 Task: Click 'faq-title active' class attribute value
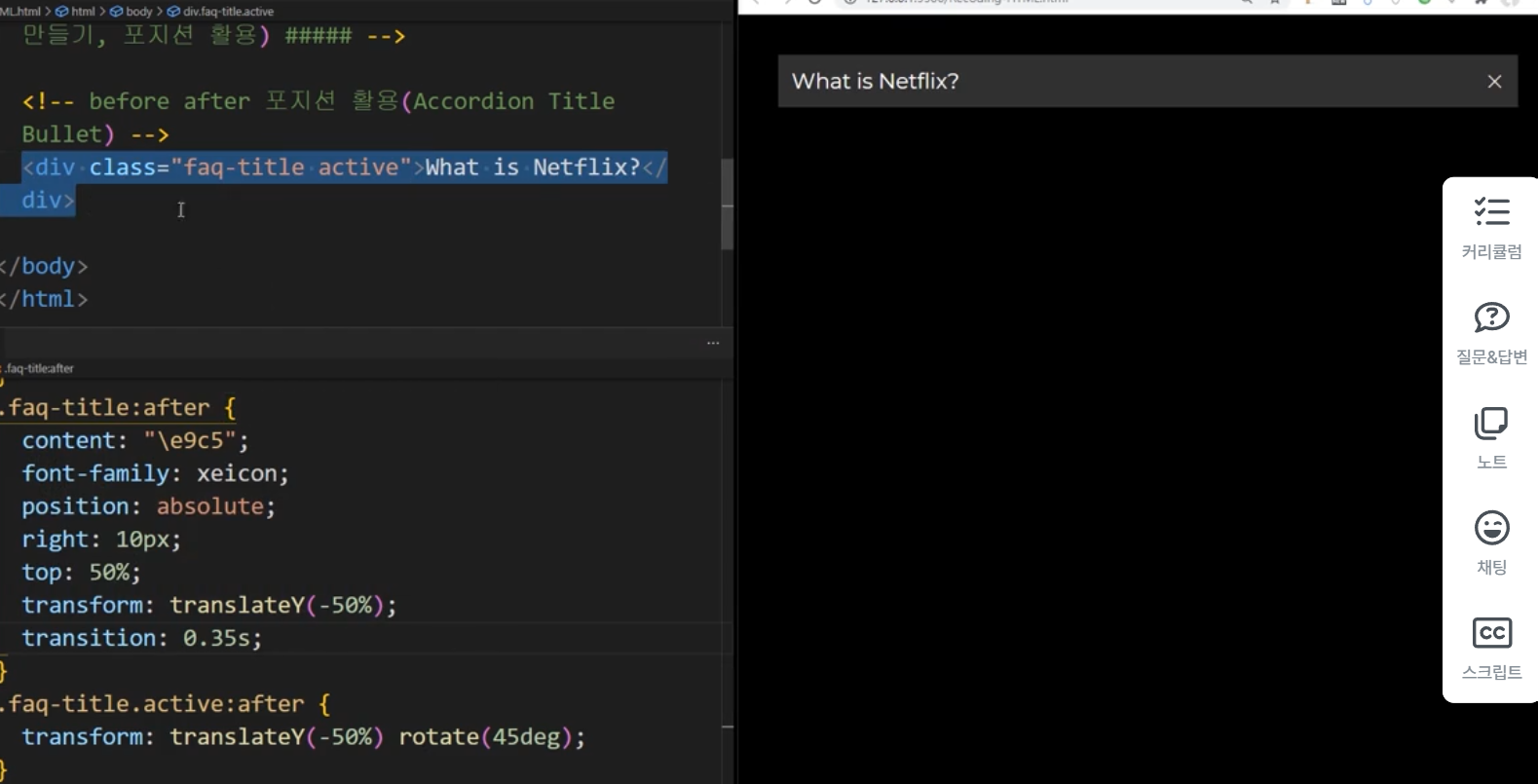click(291, 168)
